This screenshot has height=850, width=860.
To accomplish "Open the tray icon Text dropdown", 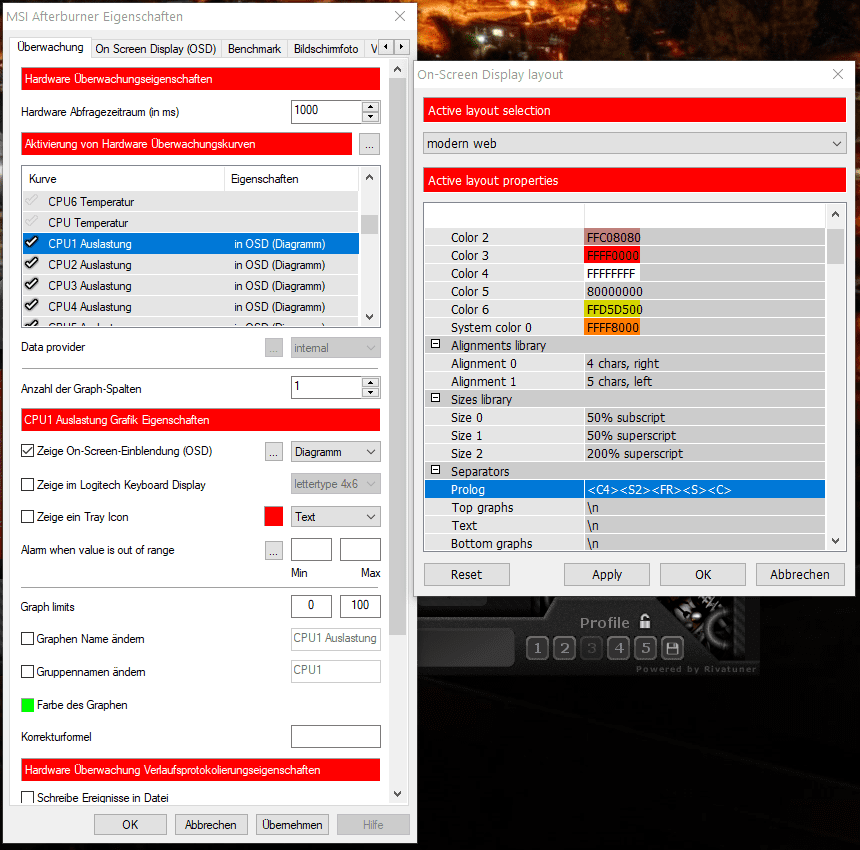I will coord(336,517).
